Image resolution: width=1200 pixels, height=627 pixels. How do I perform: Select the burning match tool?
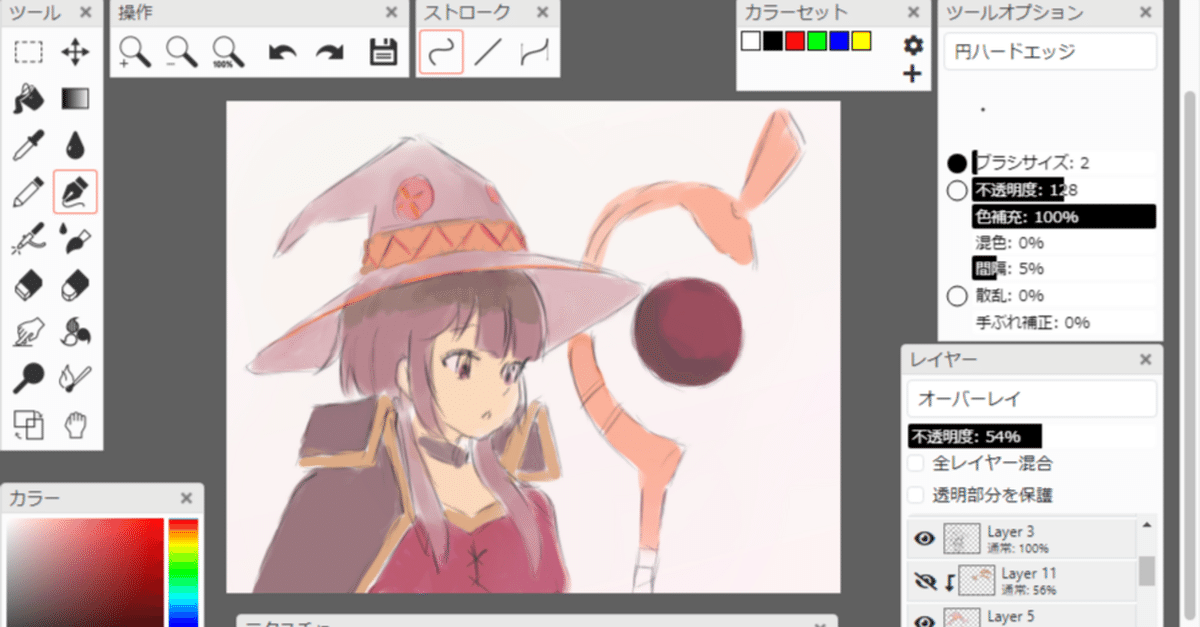point(75,378)
